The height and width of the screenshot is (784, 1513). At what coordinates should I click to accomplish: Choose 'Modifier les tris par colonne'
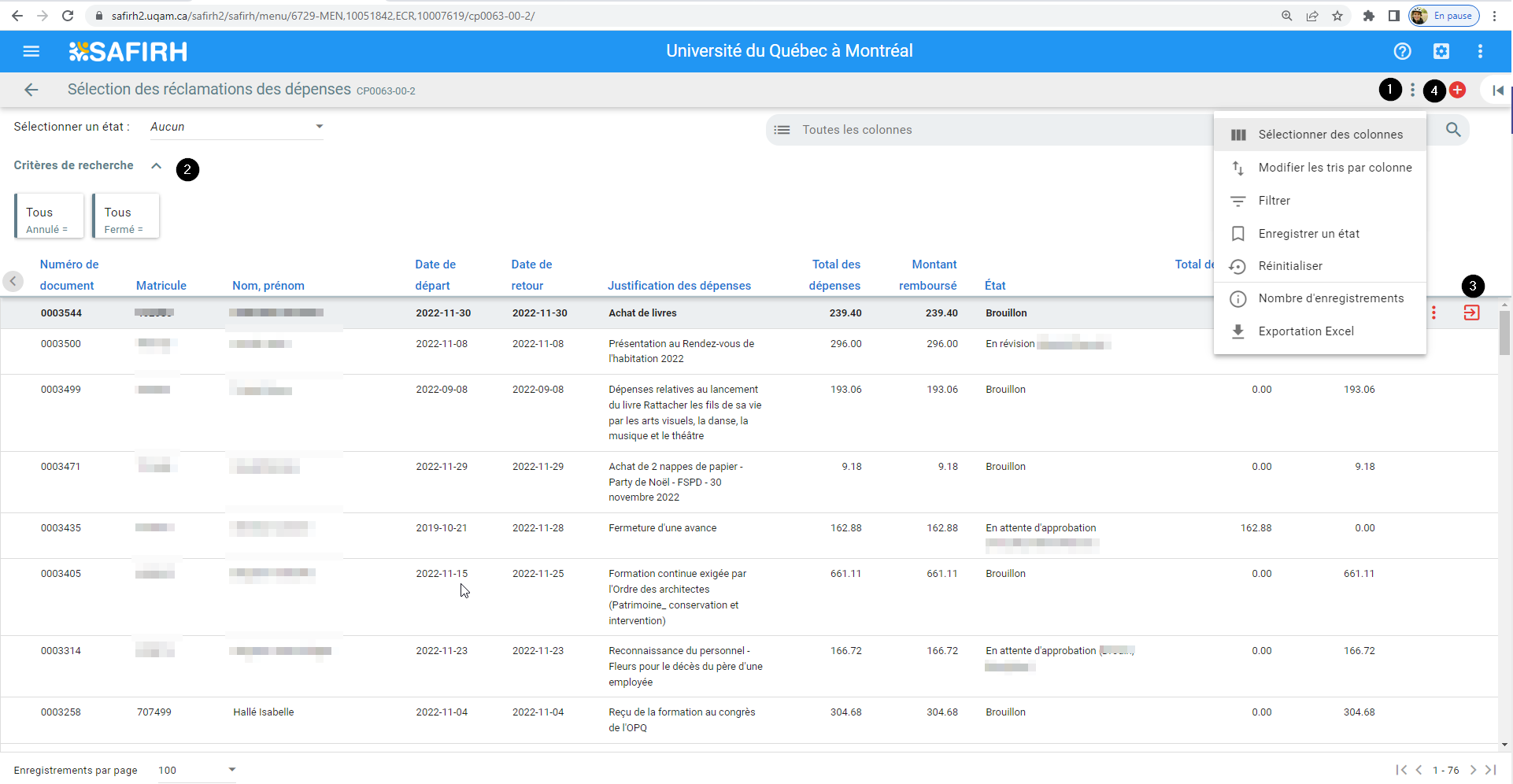(x=1320, y=168)
